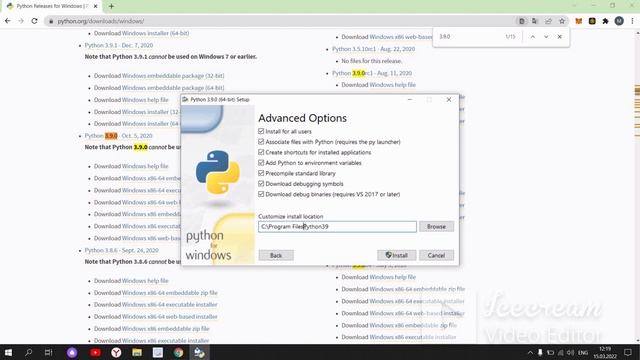Click the Customize install location field
Screen dimensions: 640x360
337,227
